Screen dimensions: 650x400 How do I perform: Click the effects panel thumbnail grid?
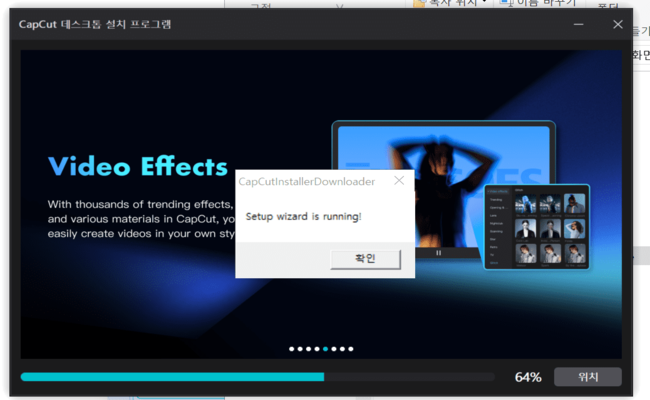click(x=549, y=228)
